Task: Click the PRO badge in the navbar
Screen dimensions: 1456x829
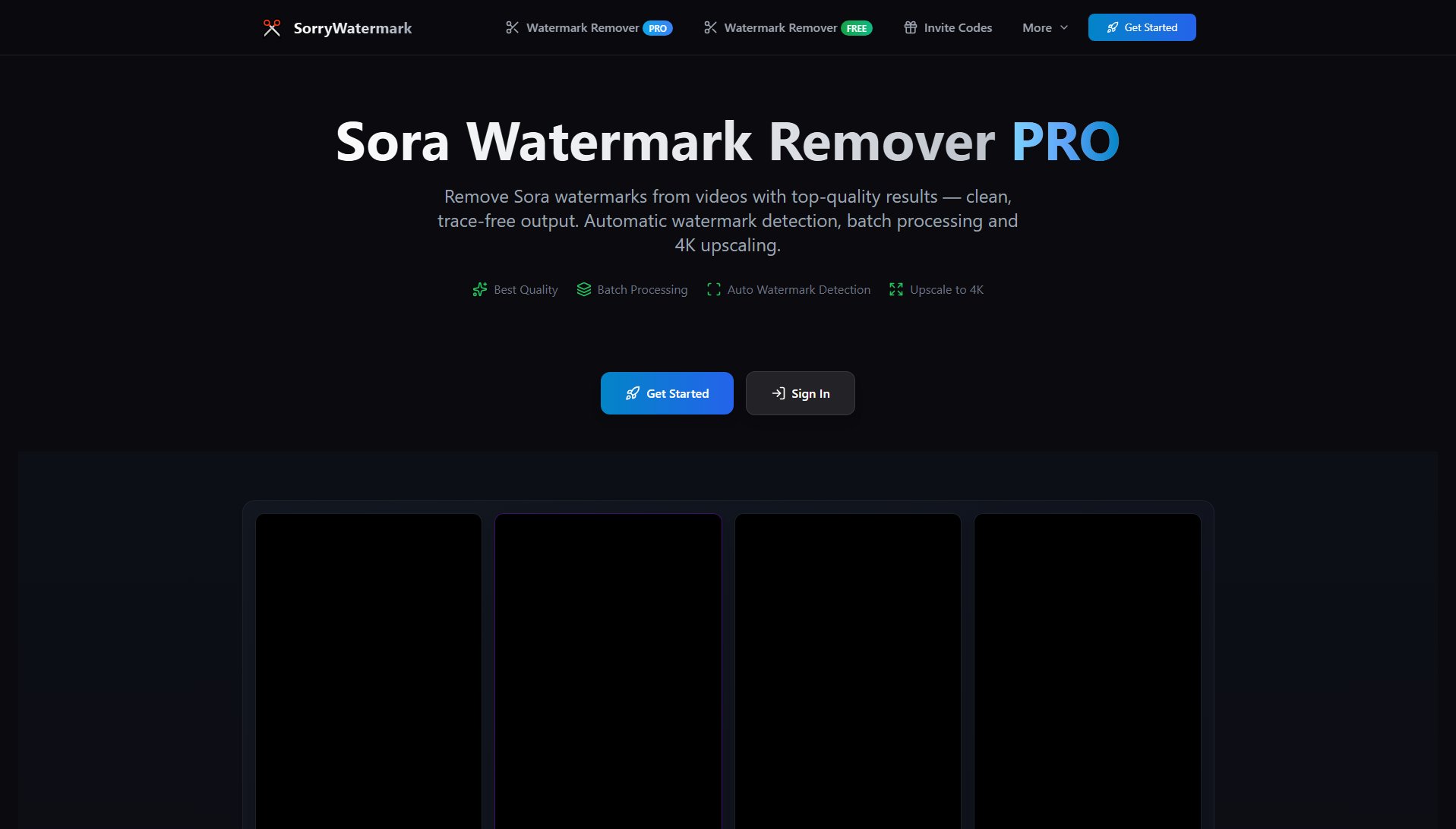Action: 658,27
